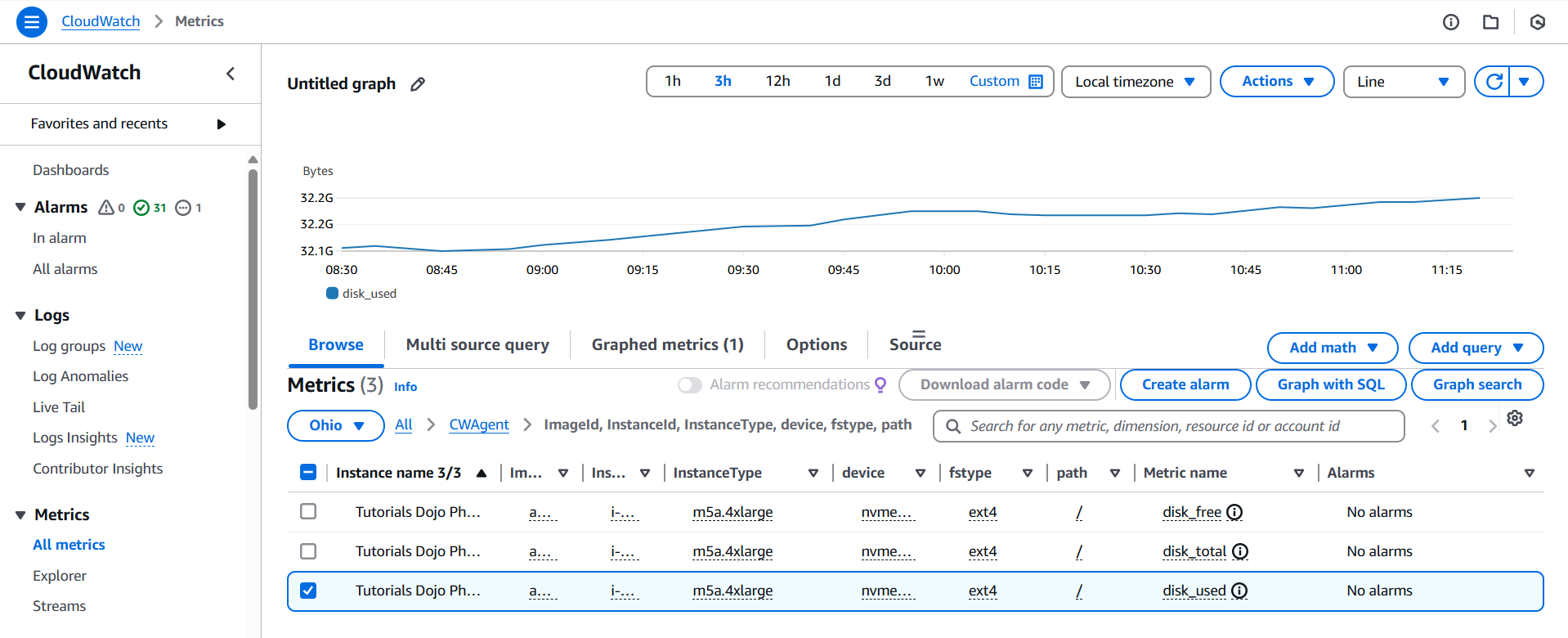Screen dimensions: 1568x638
Task: Go to next metrics page arrow
Action: tap(1493, 426)
